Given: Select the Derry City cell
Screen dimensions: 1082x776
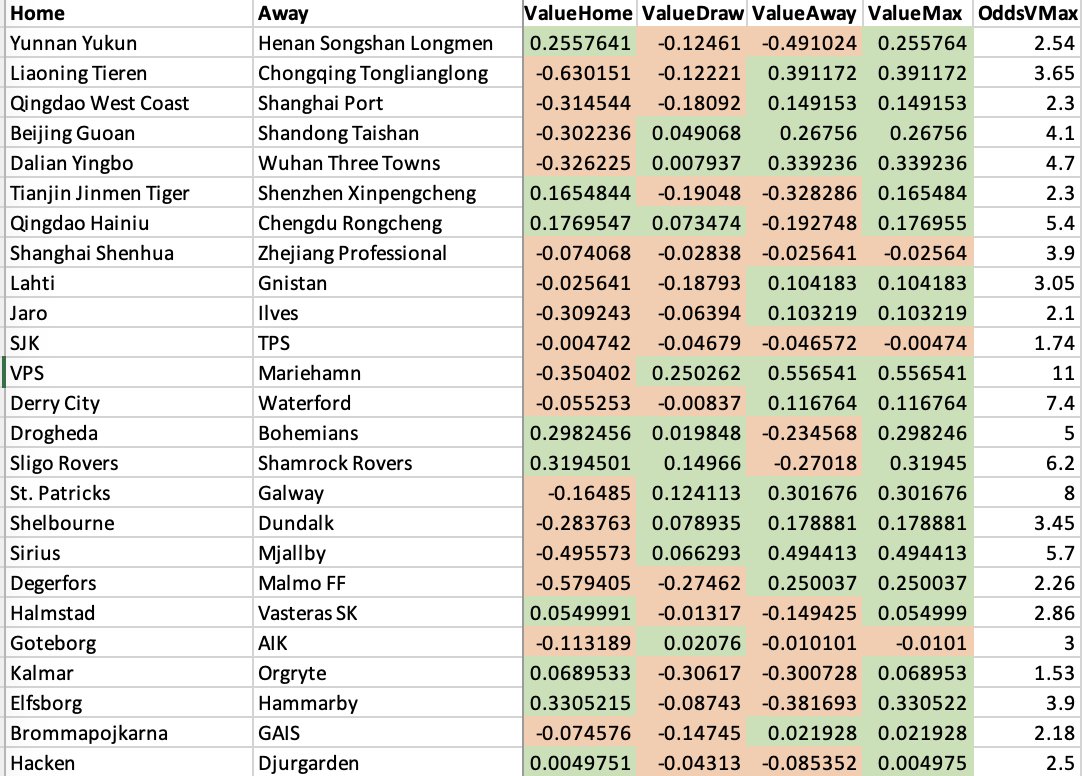Looking at the screenshot, I should [x=129, y=403].
